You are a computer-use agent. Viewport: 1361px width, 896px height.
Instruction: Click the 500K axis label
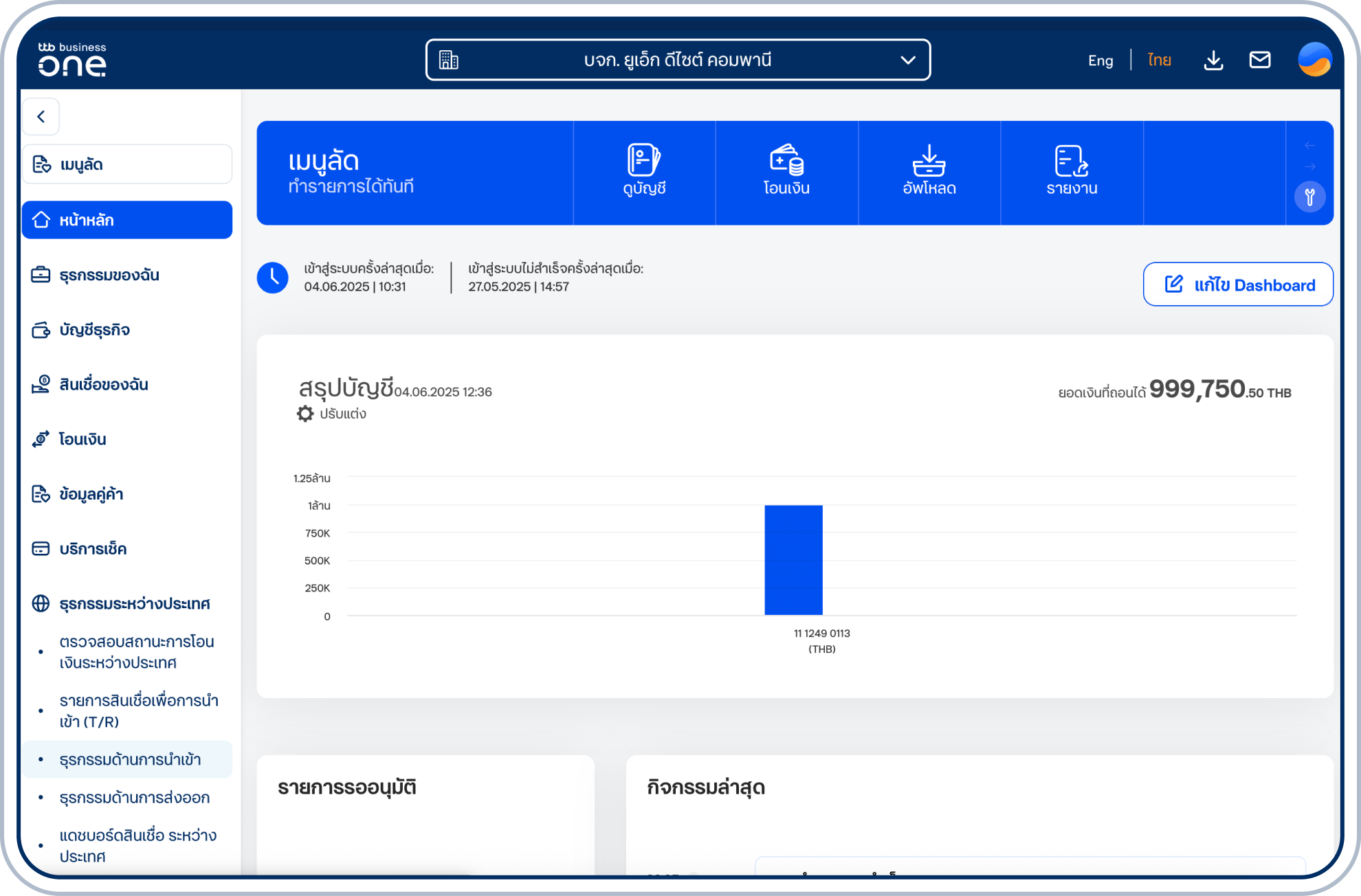click(x=317, y=561)
